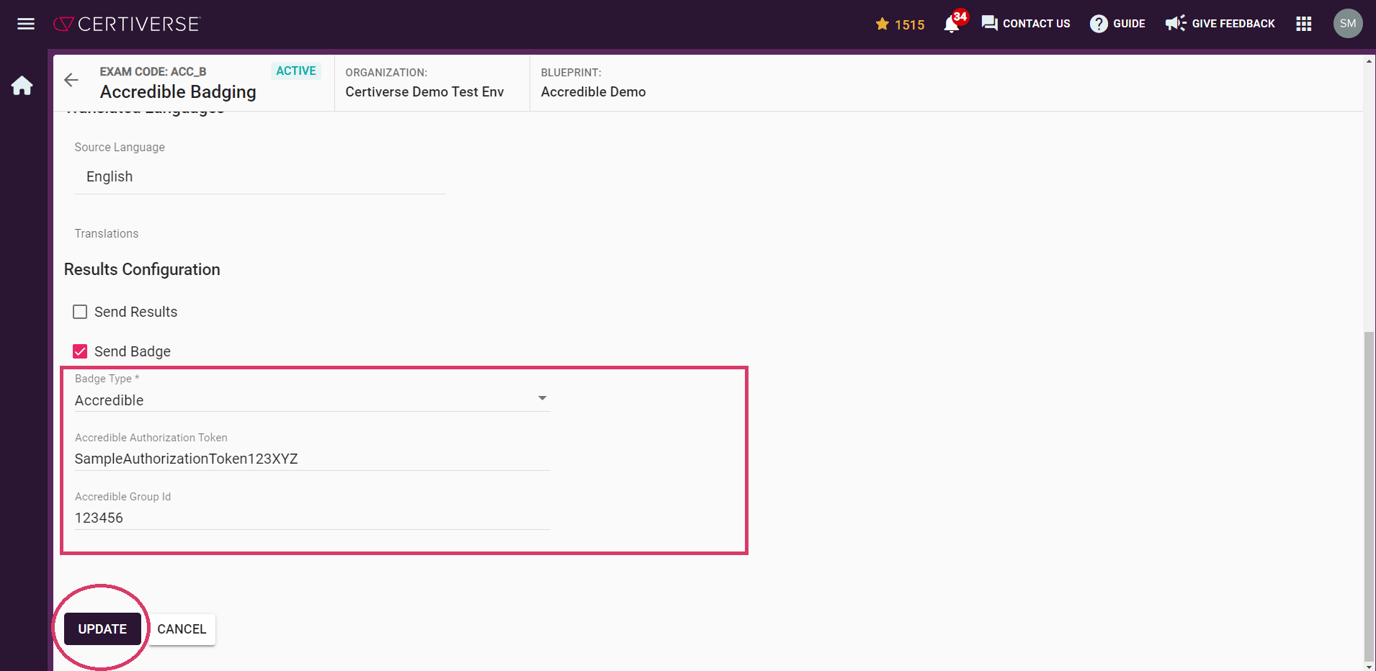The width and height of the screenshot is (1376, 671).
Task: Click the dropdown arrow beside Accredible
Action: (542, 397)
